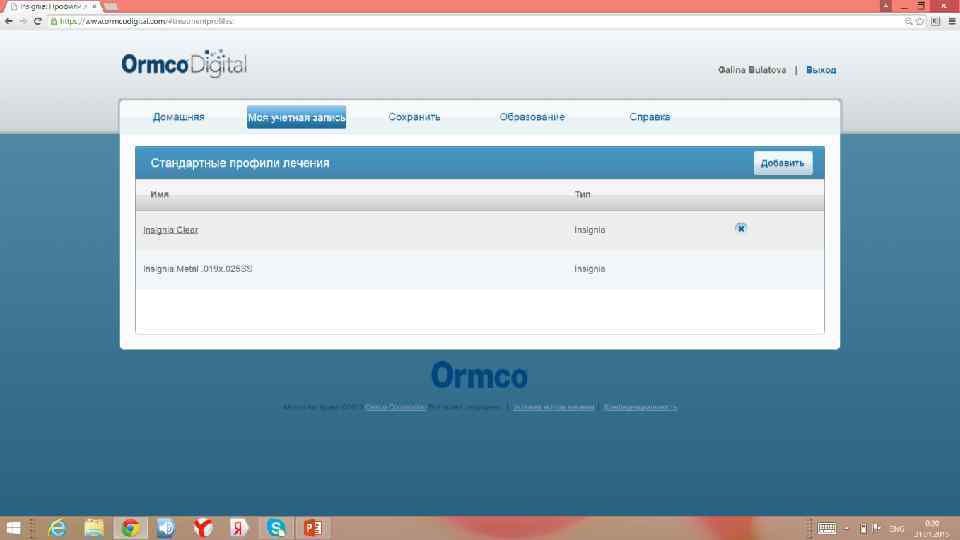Go back in Chrome browser
The width and height of the screenshot is (960, 540).
pyautogui.click(x=9, y=21)
